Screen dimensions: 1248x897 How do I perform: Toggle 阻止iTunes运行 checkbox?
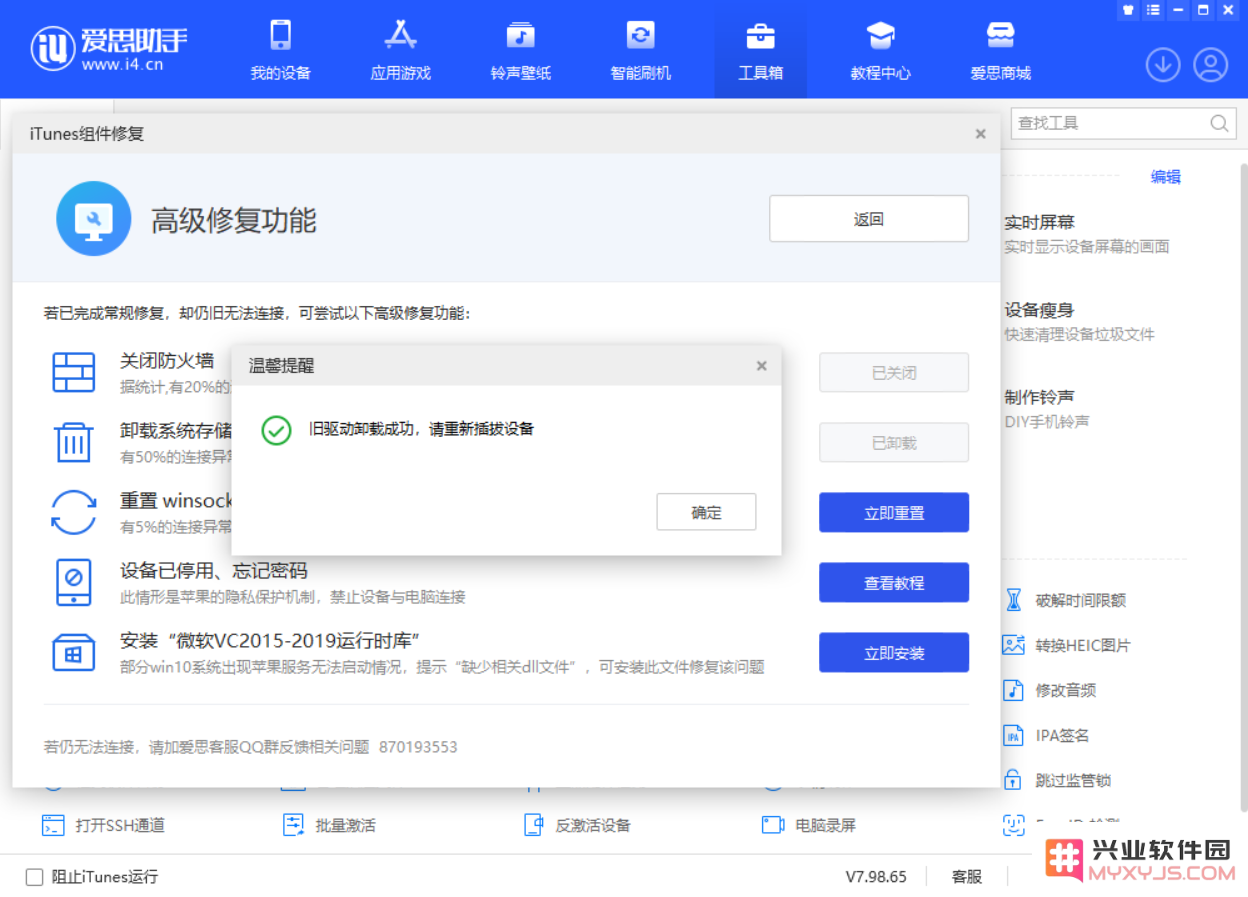pyautogui.click(x=35, y=877)
